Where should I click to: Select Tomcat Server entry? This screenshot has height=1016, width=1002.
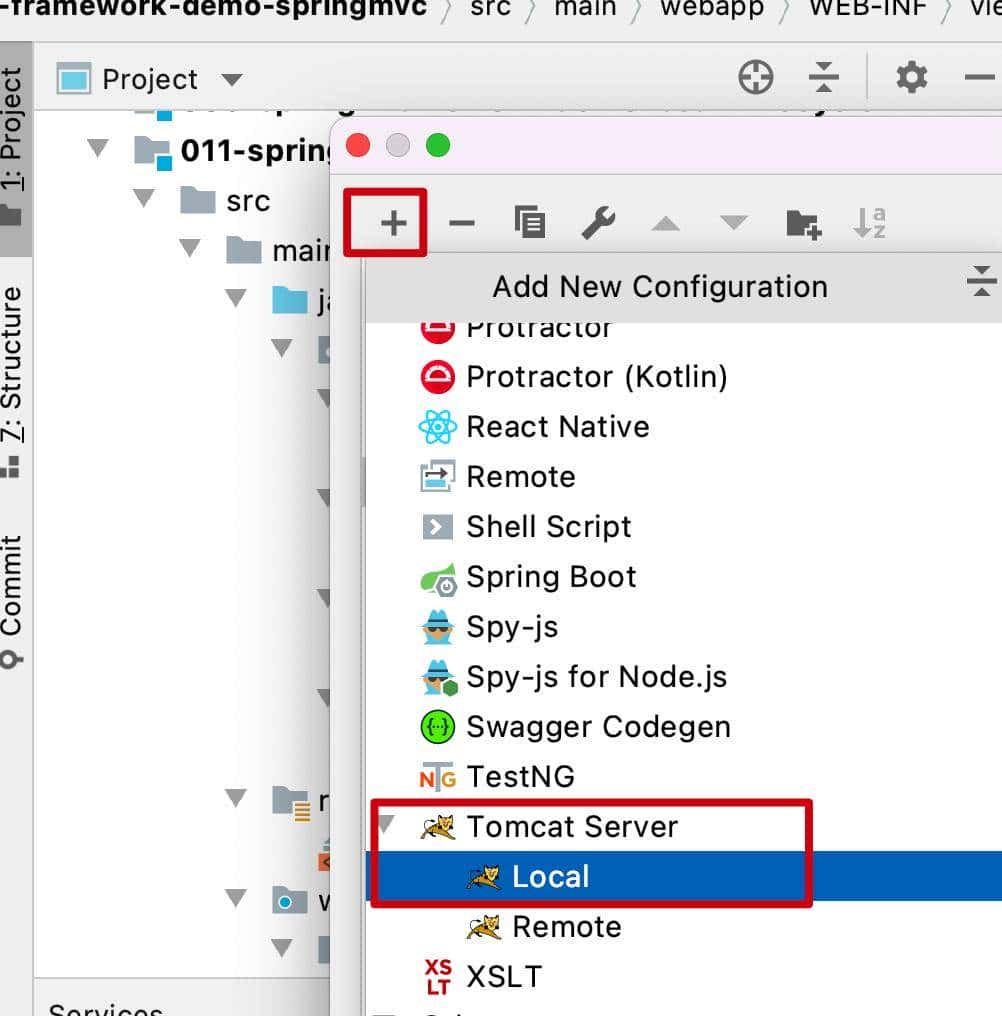point(684,826)
